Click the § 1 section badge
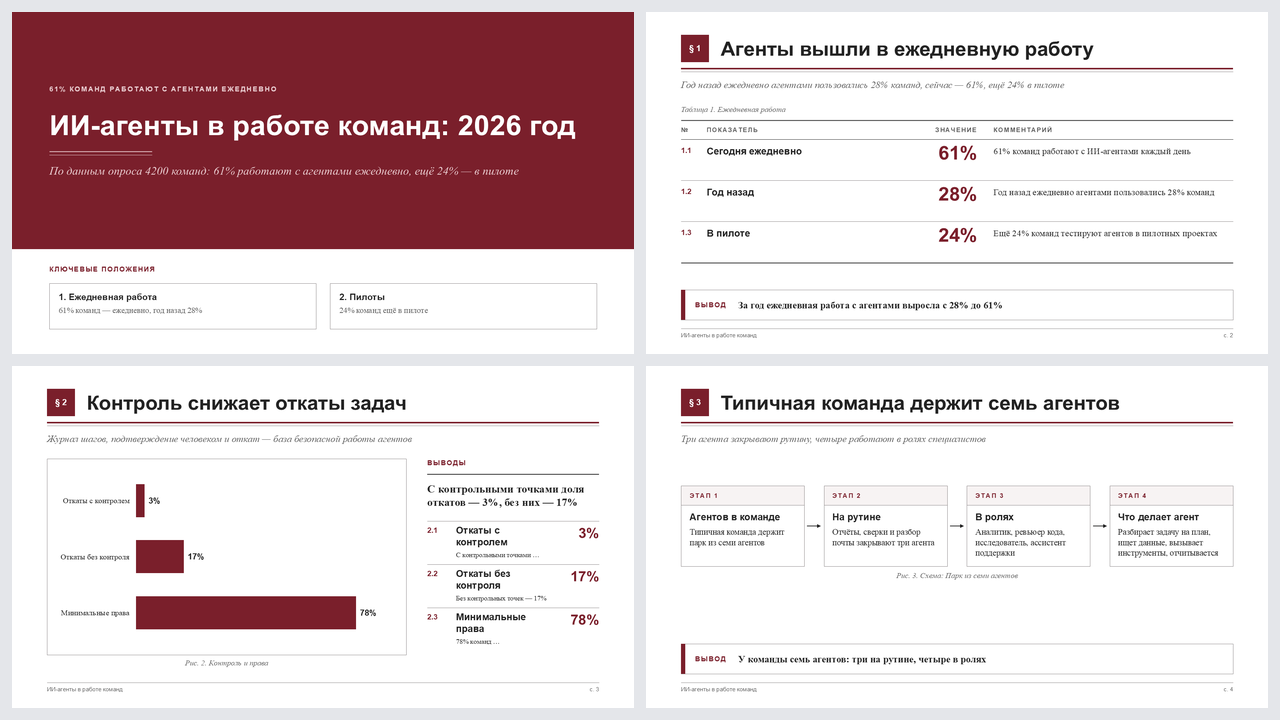1280x720 pixels. [x=695, y=49]
